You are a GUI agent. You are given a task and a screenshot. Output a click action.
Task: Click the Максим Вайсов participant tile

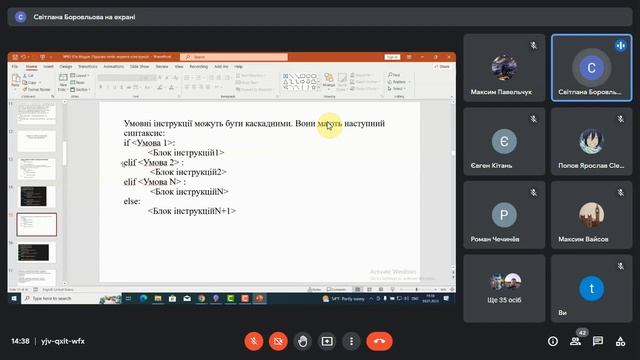click(591, 215)
